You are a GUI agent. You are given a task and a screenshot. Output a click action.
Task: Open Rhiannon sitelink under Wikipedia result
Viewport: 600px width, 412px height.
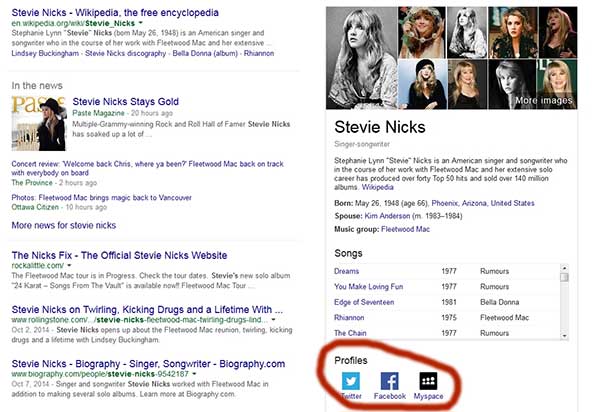259,53
